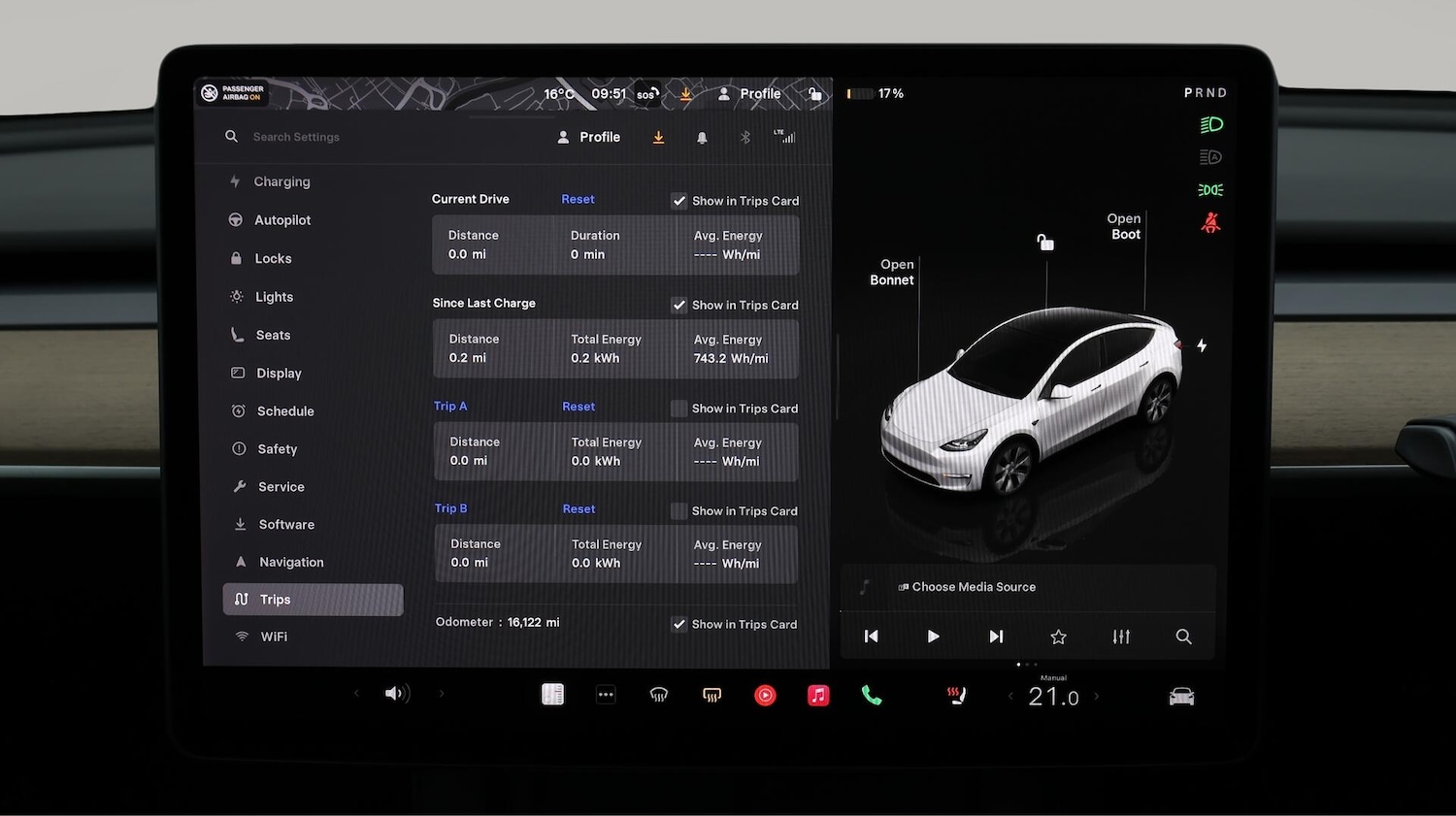Decrease cabin temperature with left arrow
Image resolution: width=1456 pixels, height=816 pixels.
(1010, 697)
